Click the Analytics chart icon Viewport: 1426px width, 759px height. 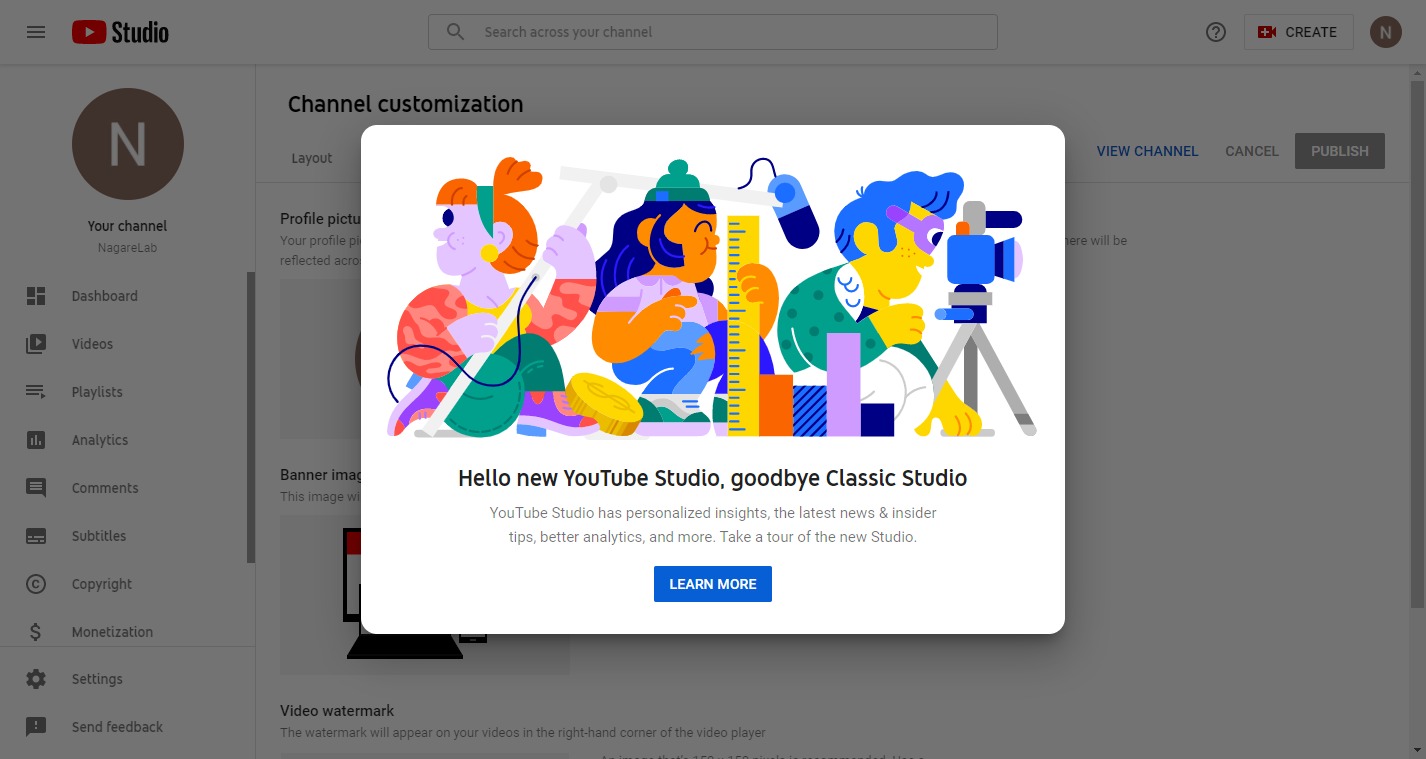(x=36, y=440)
